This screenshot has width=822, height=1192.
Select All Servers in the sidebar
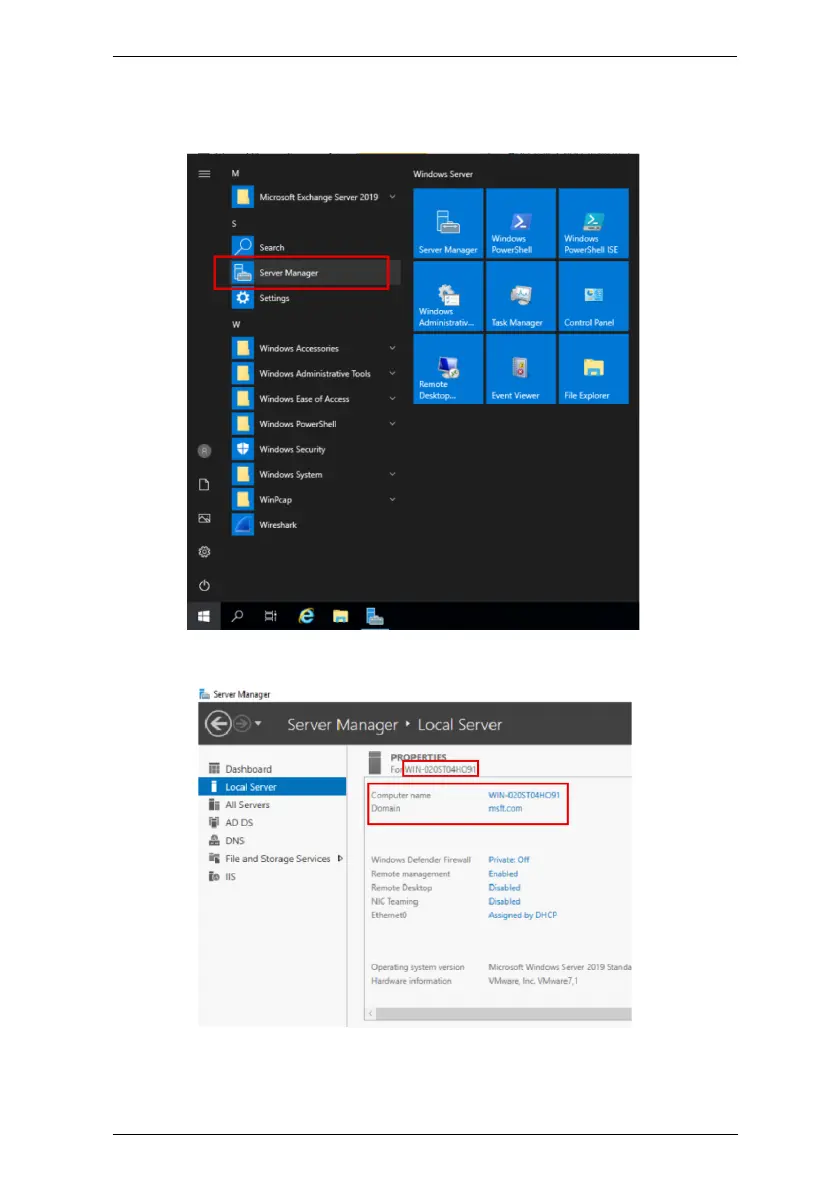point(272,804)
